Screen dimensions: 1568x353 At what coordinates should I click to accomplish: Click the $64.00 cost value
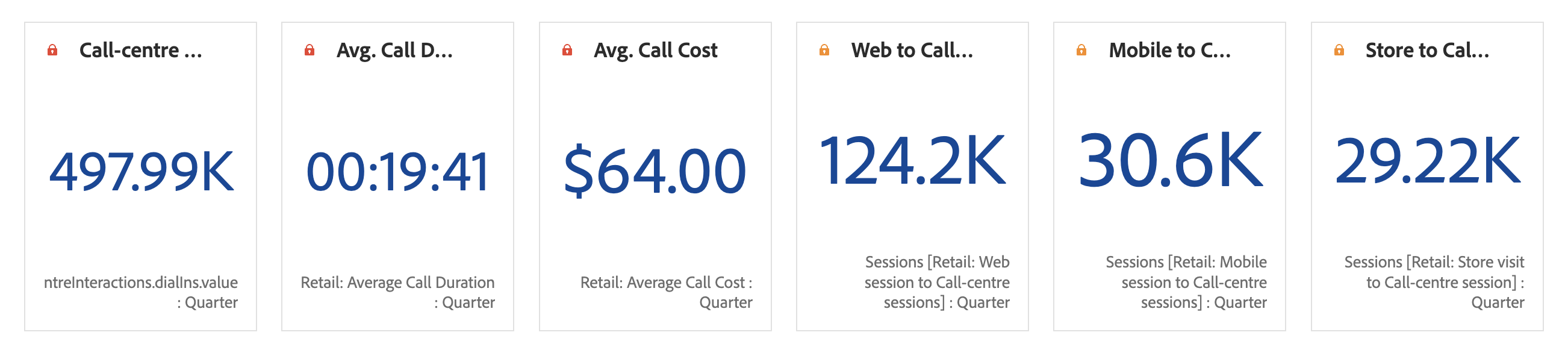(x=655, y=171)
